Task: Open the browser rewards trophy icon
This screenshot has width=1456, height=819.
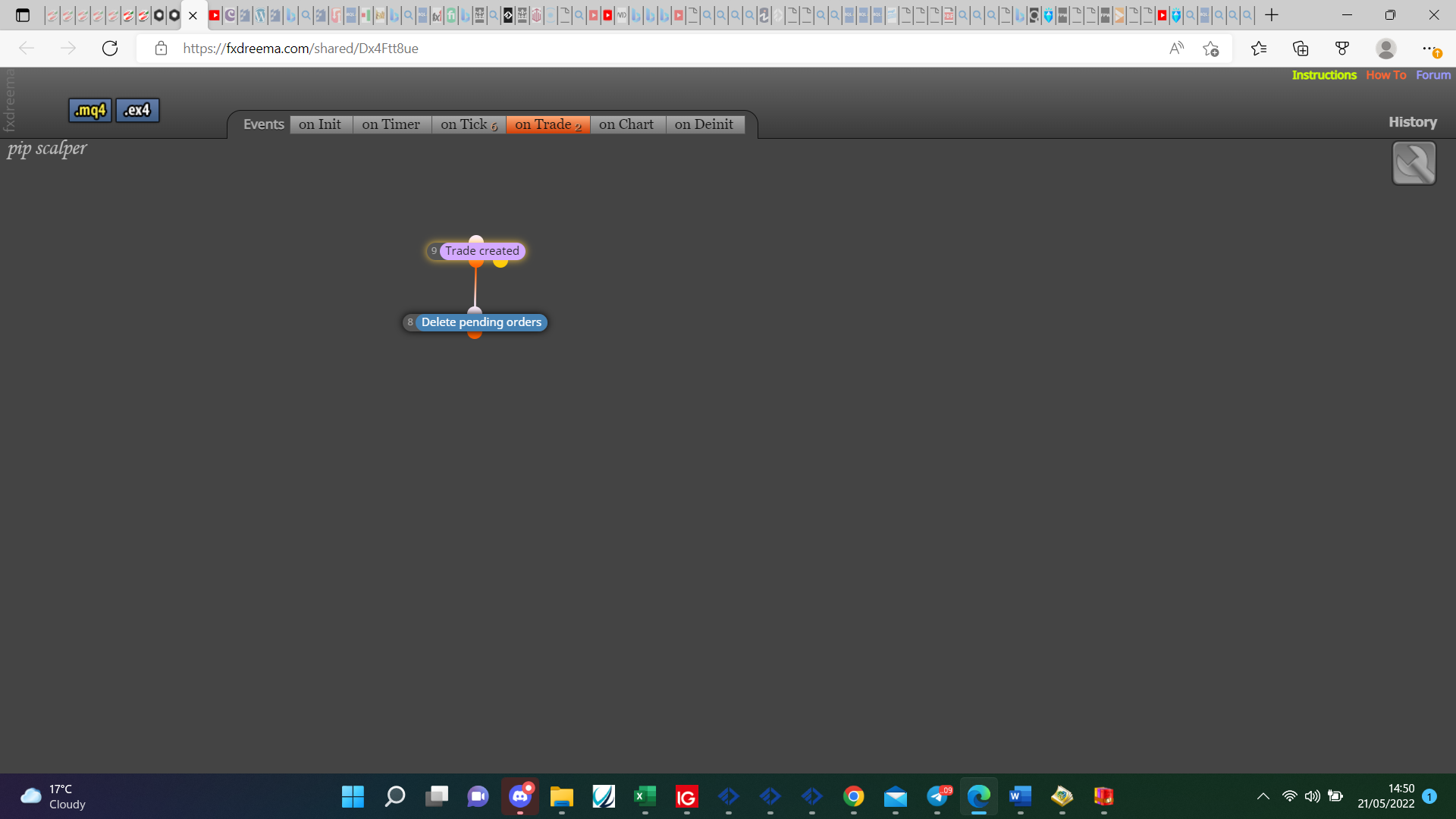Action: [1342, 49]
